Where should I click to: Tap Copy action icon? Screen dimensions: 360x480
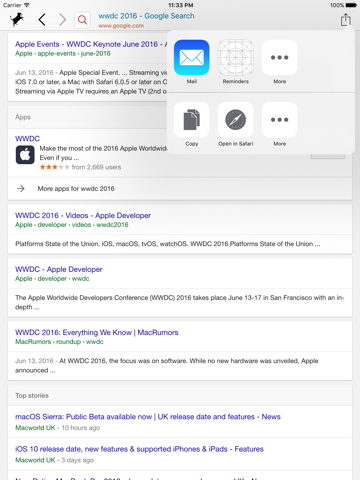click(x=192, y=120)
